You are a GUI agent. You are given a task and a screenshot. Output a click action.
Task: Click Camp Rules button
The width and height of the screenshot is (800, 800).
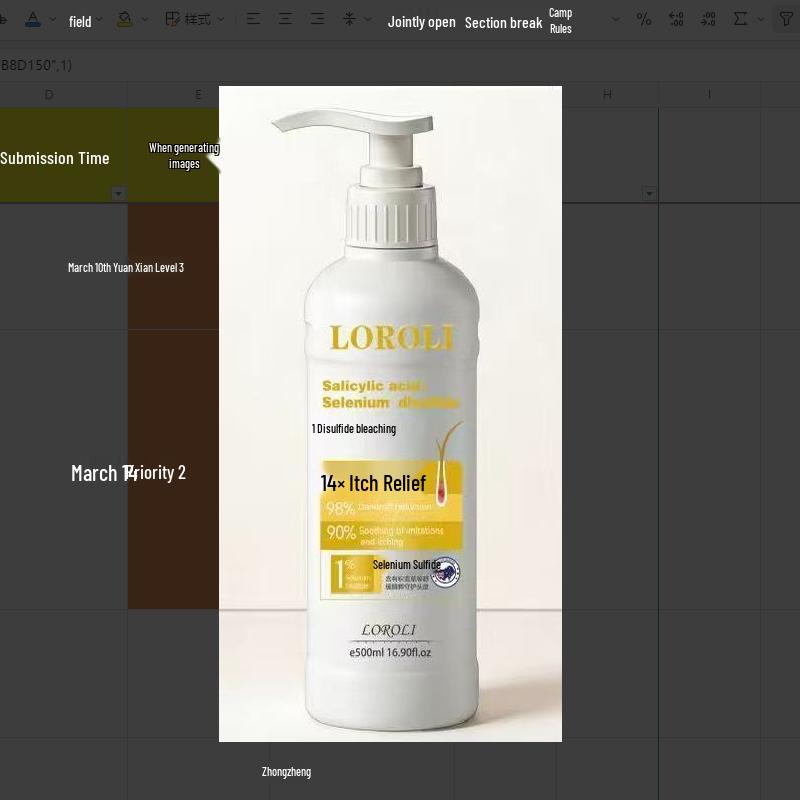560,21
